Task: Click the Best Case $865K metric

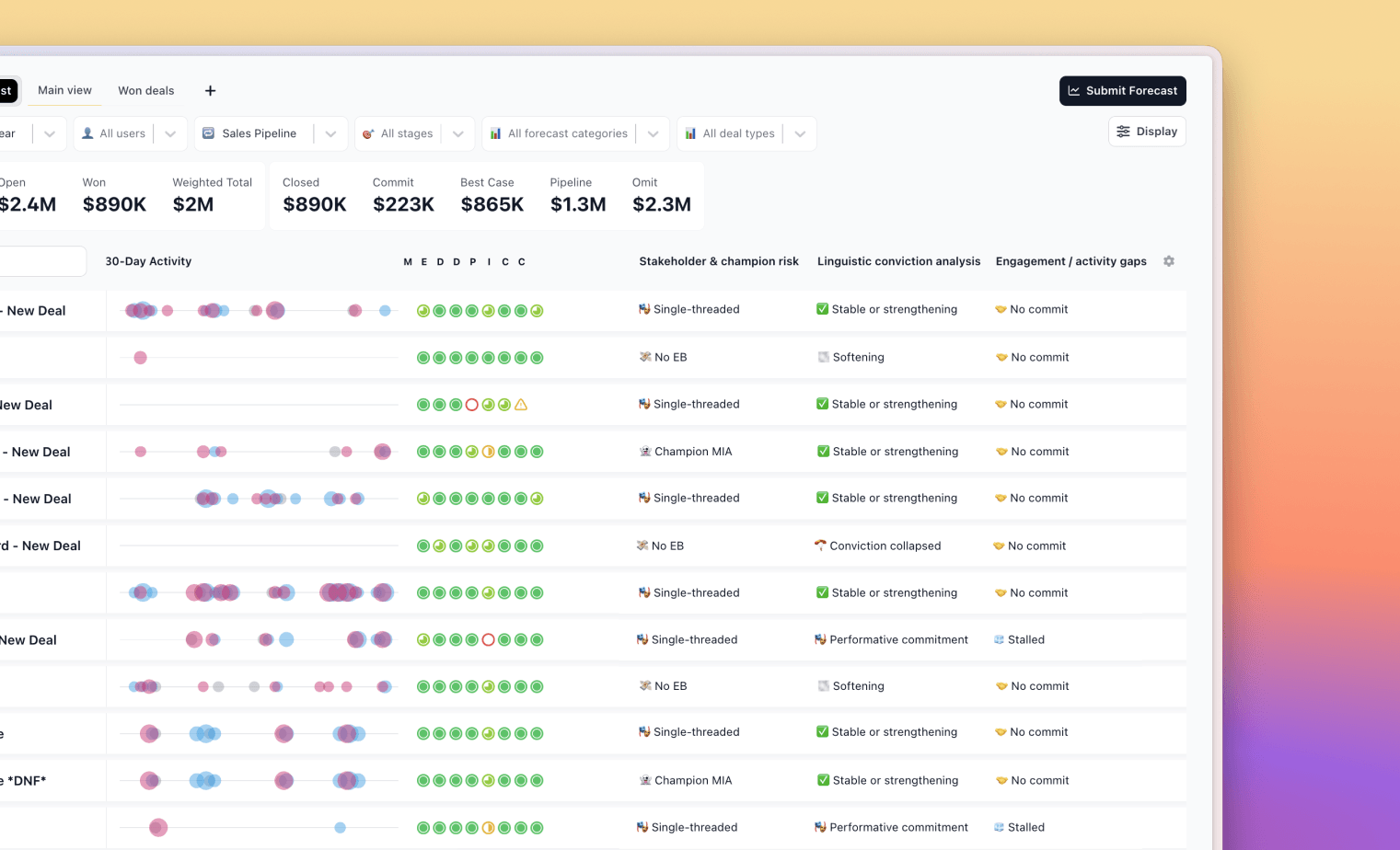Action: 492,196
